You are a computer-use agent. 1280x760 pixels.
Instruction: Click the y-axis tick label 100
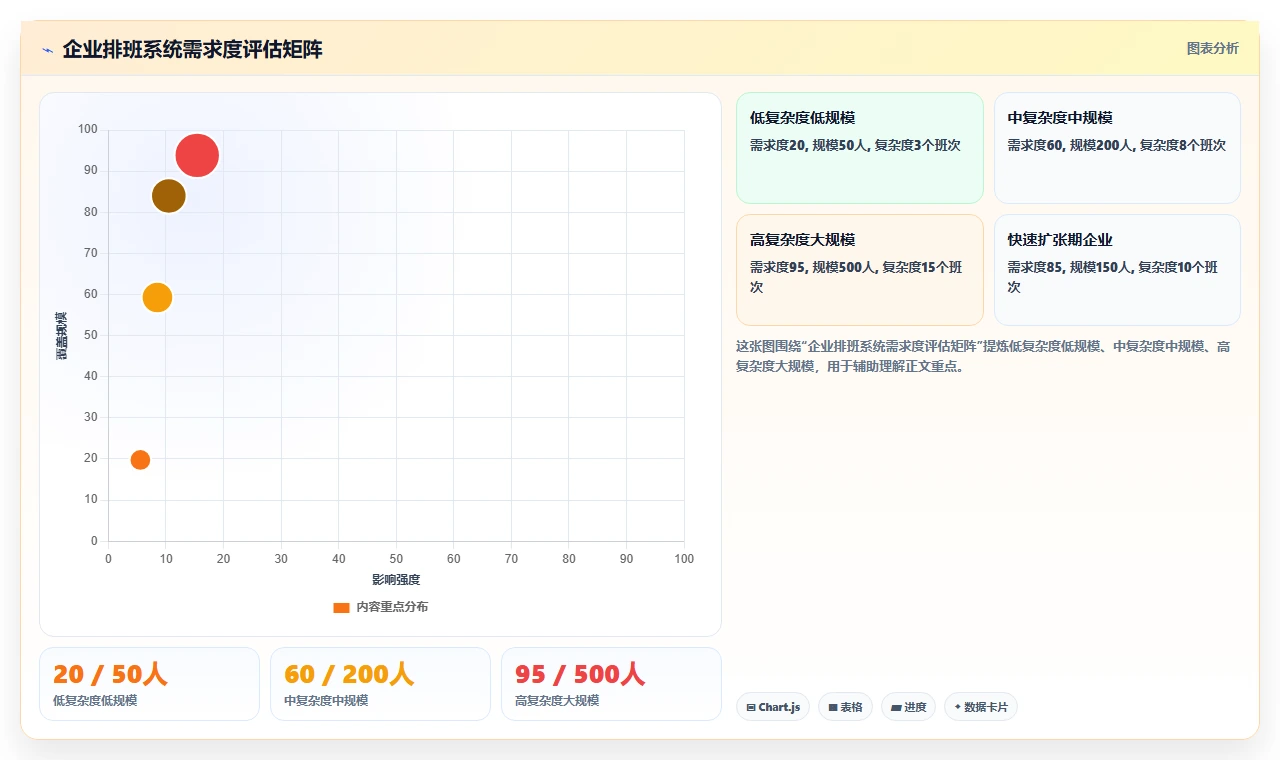click(x=88, y=129)
